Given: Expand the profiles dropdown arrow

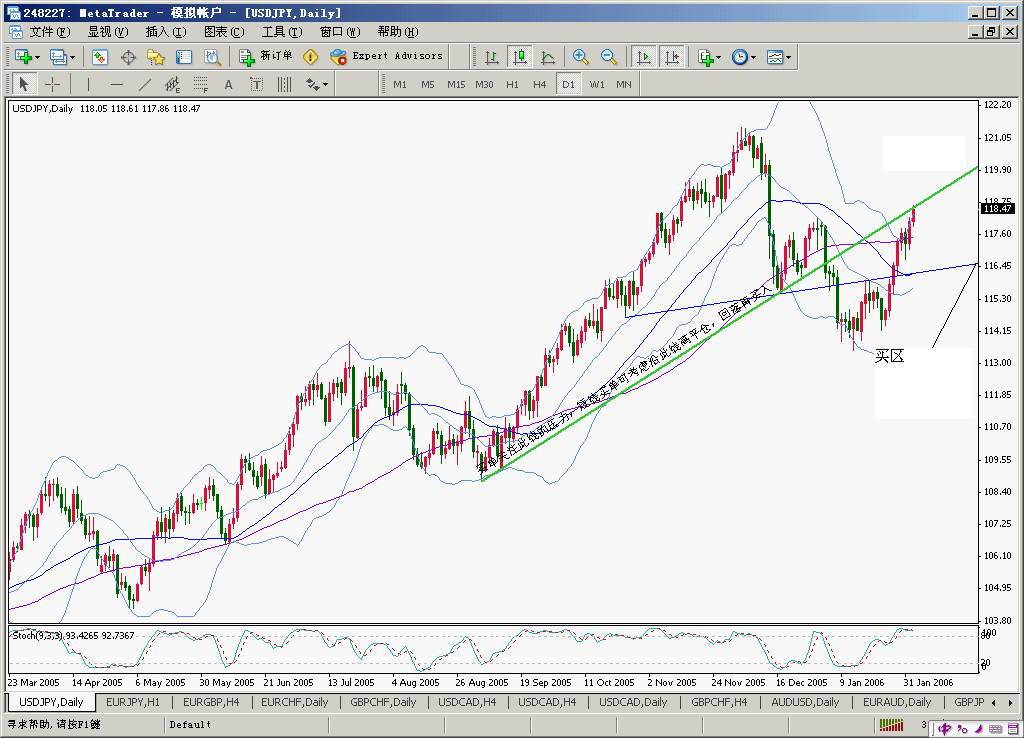Looking at the screenshot, I should pyautogui.click(x=72, y=57).
